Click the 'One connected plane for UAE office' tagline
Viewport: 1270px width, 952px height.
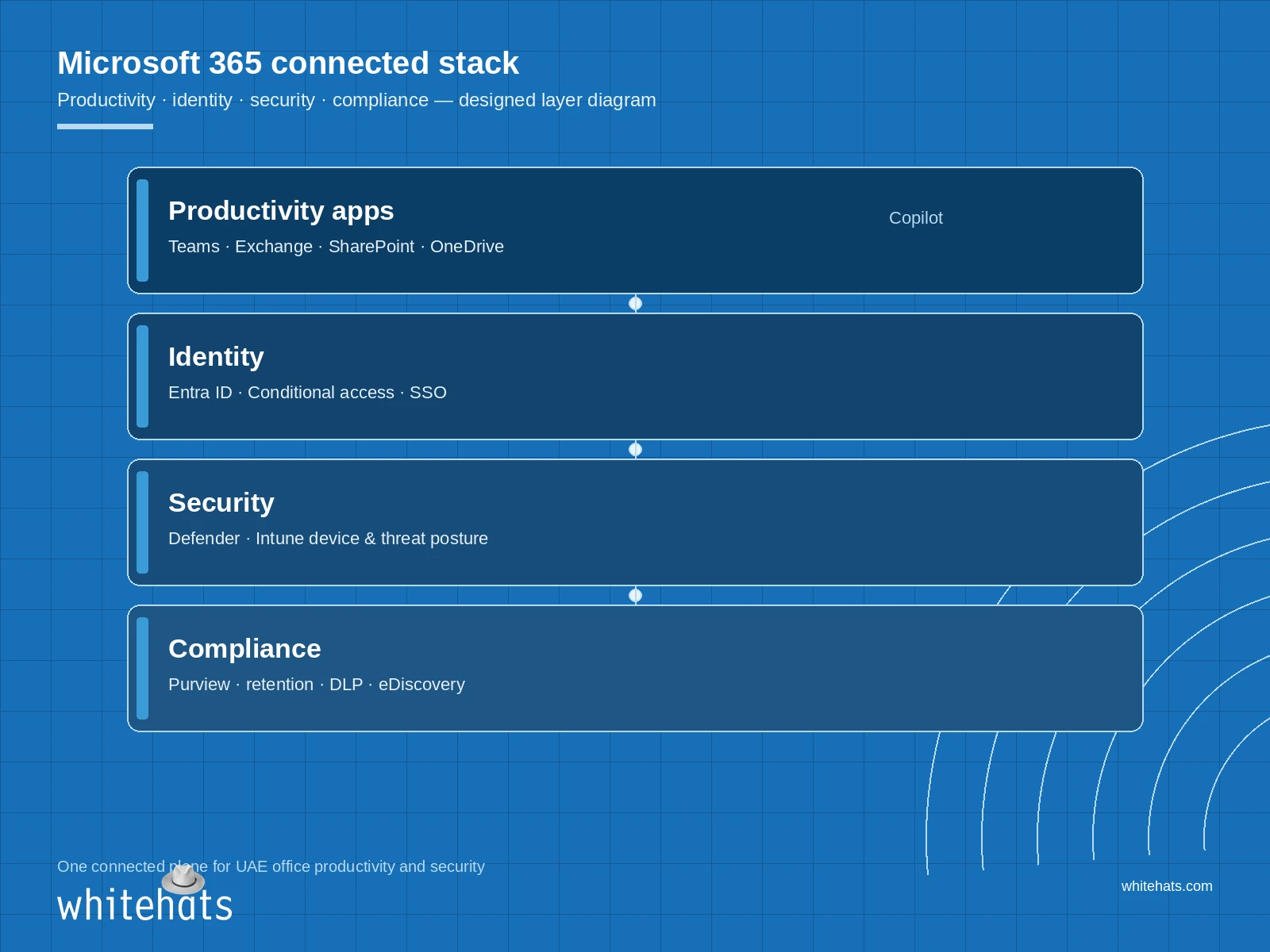coord(271,866)
